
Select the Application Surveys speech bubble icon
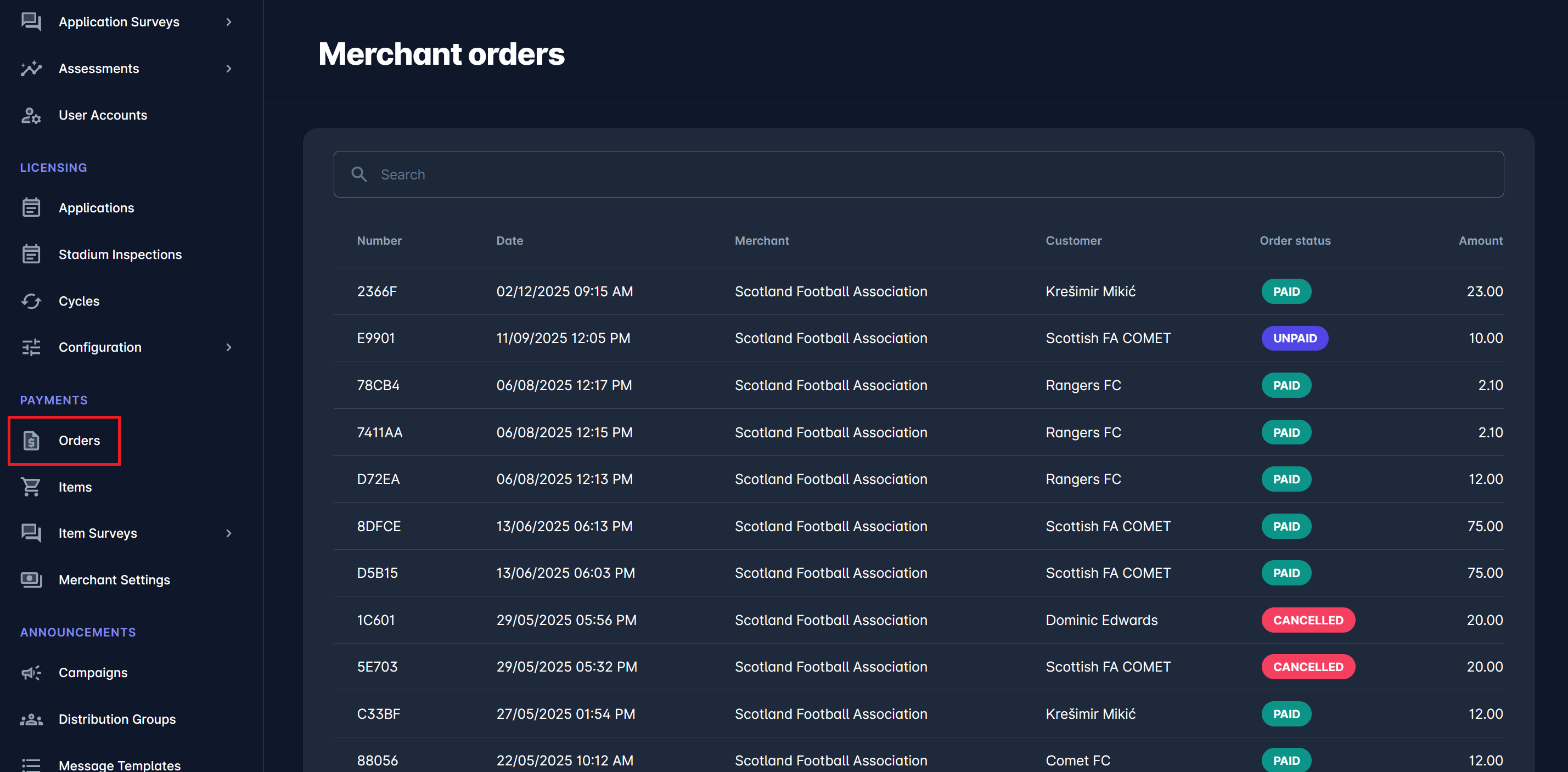[30, 22]
